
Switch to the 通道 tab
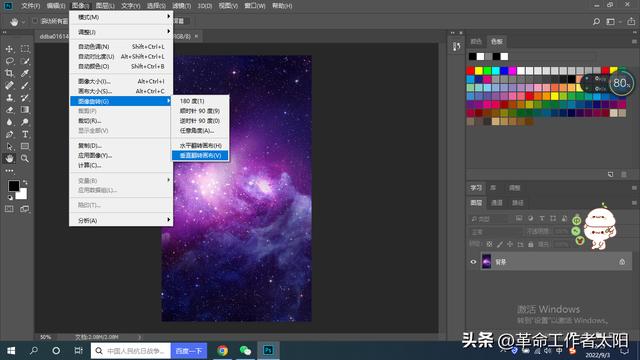tap(497, 203)
